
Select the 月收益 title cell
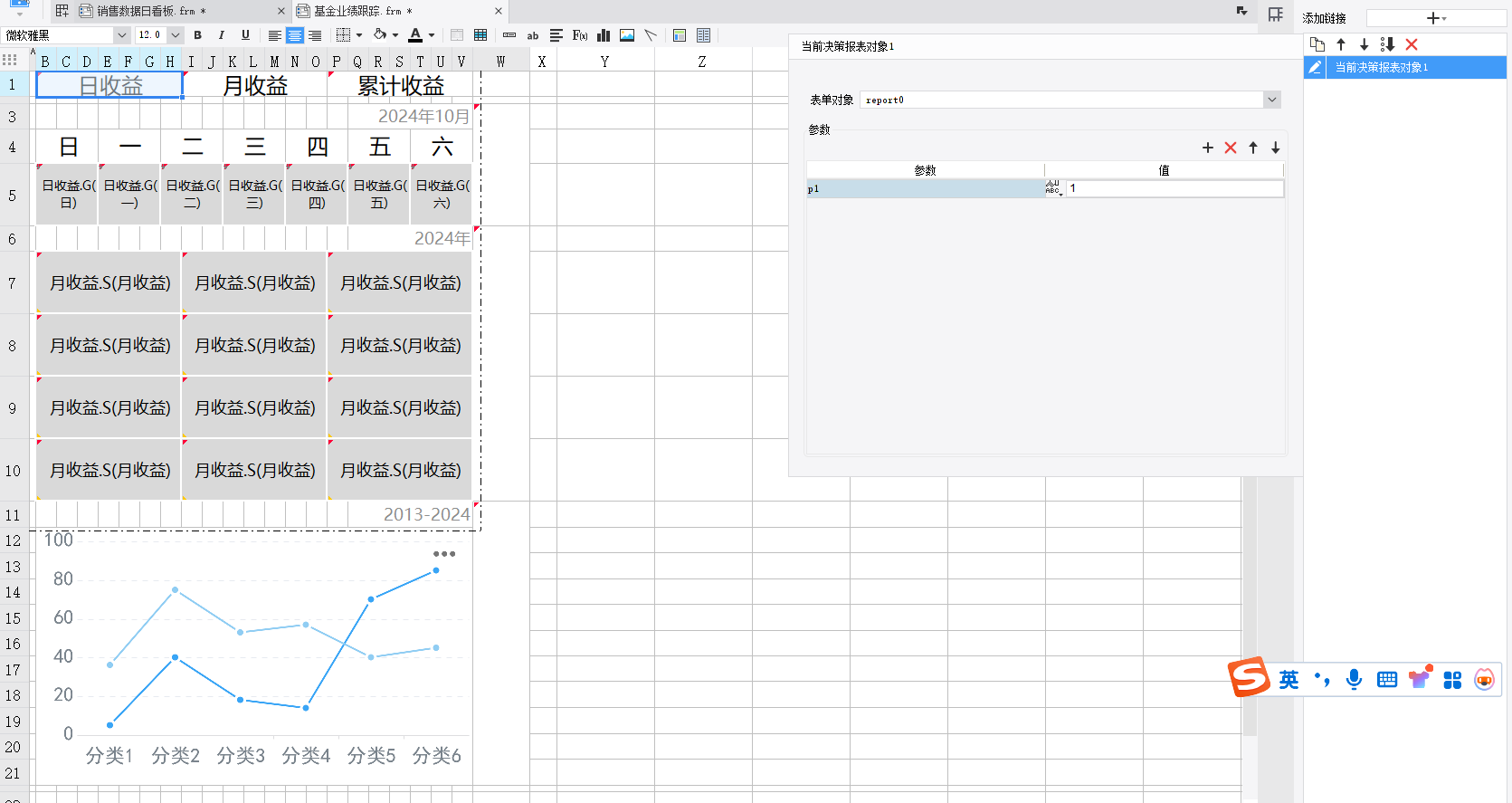(x=255, y=85)
